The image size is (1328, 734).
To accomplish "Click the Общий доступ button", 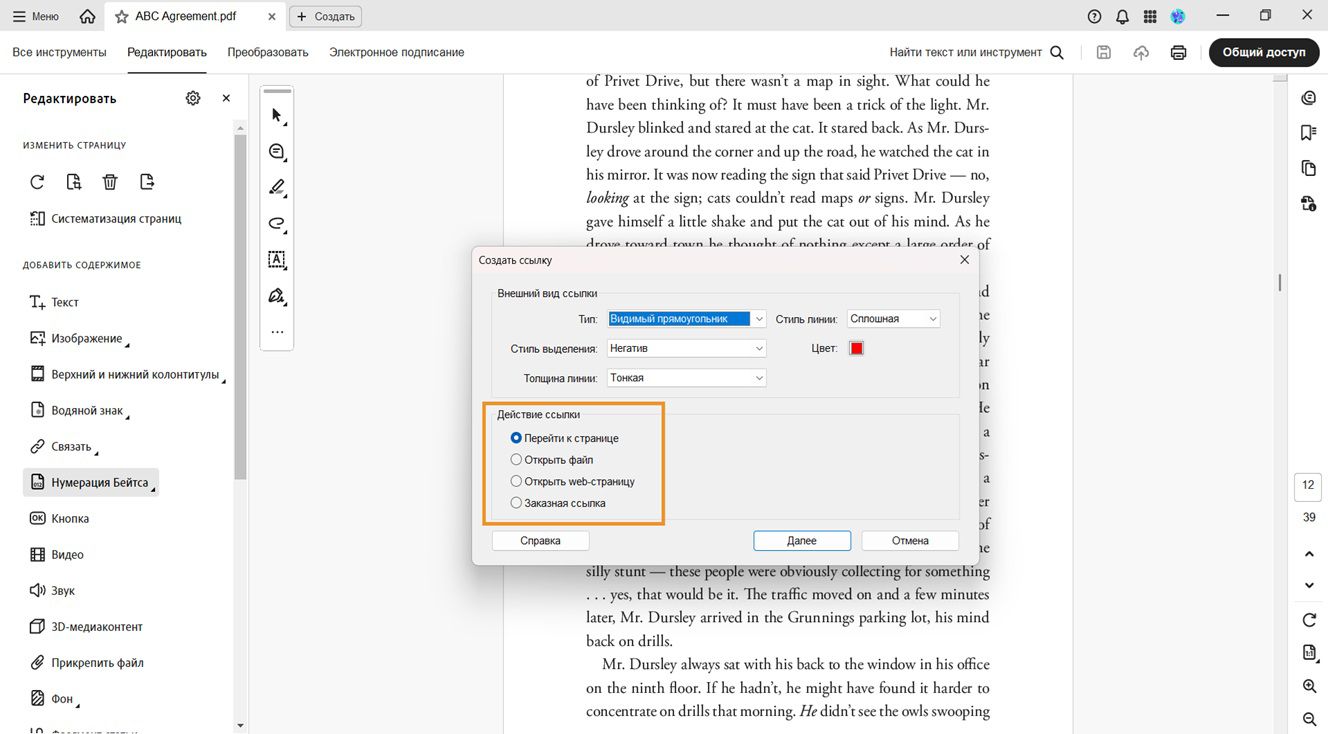I will click(1264, 52).
